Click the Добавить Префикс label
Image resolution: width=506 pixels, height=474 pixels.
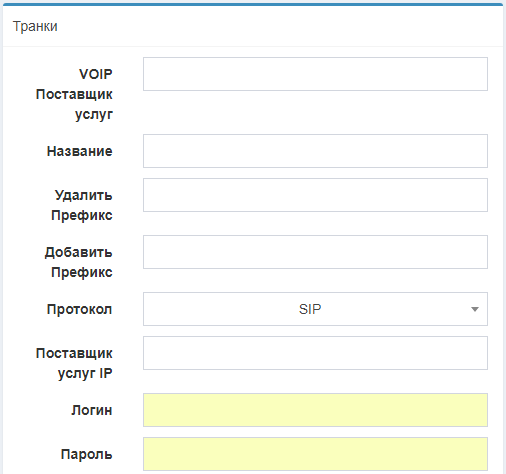79,262
